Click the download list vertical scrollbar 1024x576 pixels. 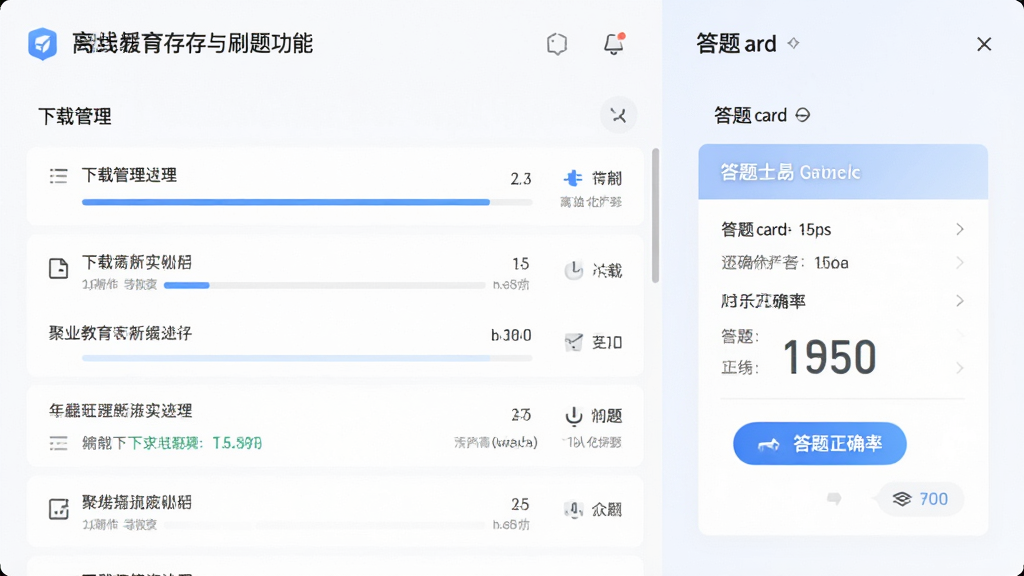655,216
